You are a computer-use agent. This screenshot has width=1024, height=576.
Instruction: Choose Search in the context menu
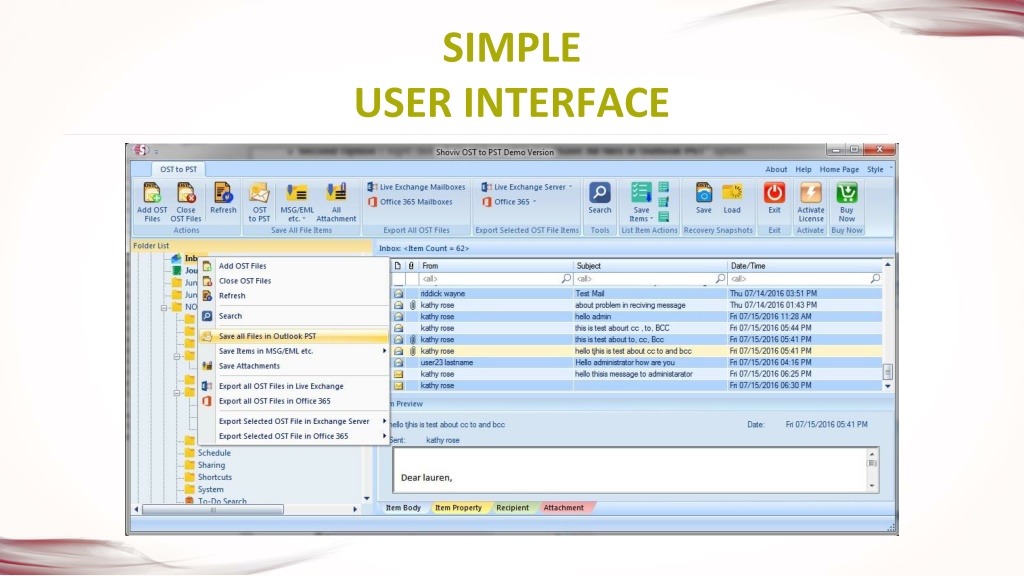[294, 316]
